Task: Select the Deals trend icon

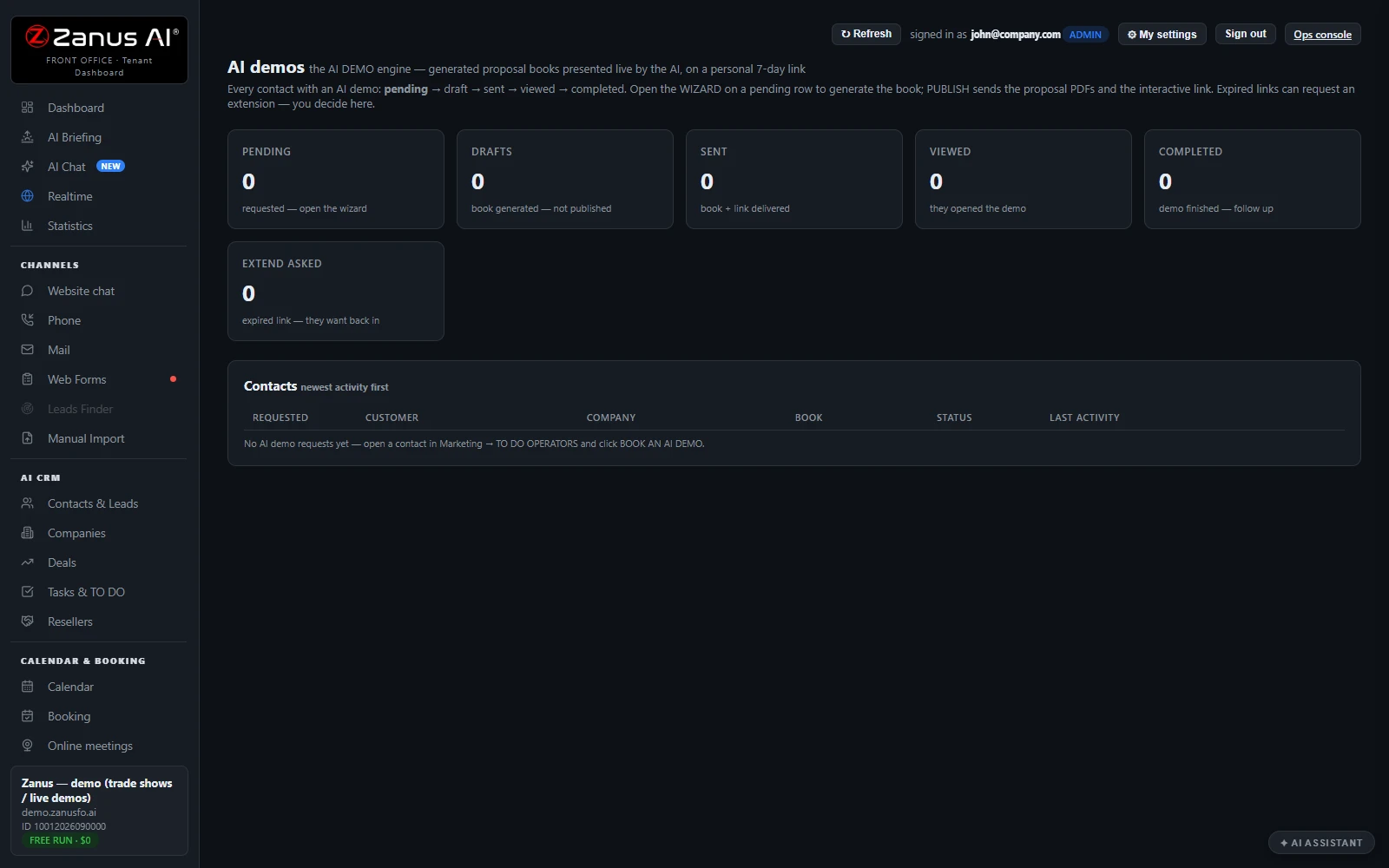Action: coord(27,562)
